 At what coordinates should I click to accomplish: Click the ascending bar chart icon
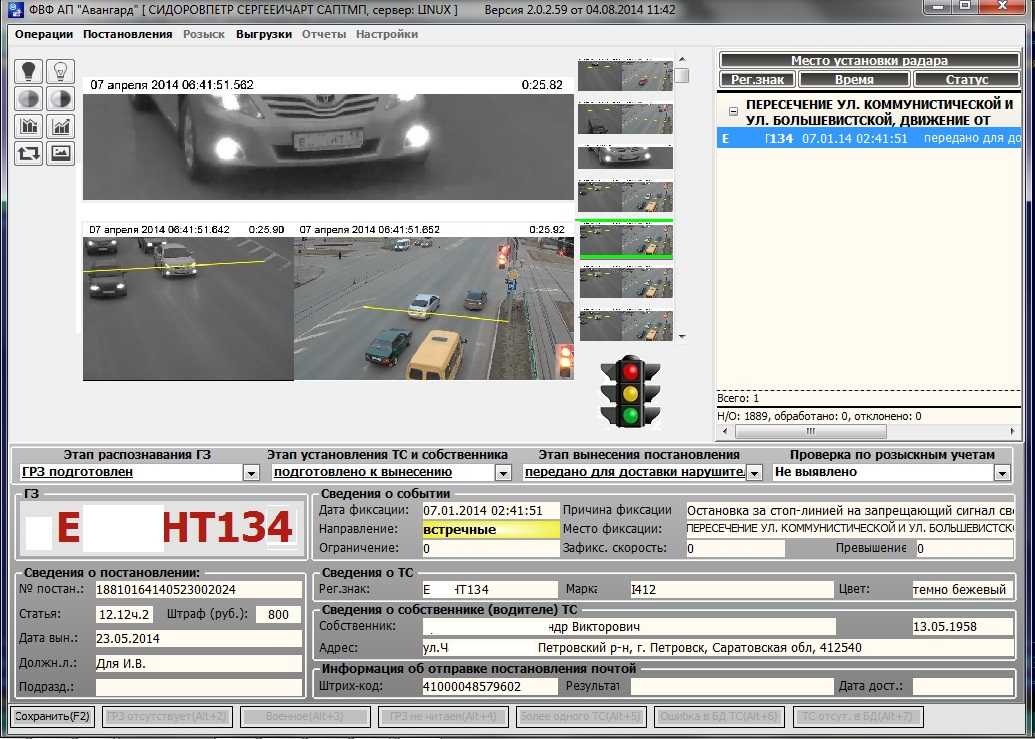point(61,126)
